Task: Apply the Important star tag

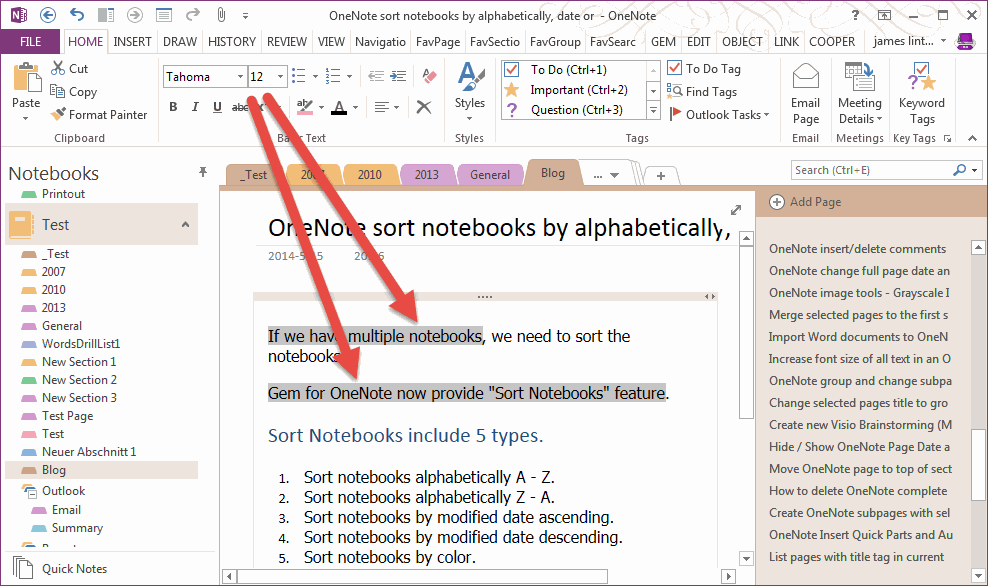Action: click(573, 89)
